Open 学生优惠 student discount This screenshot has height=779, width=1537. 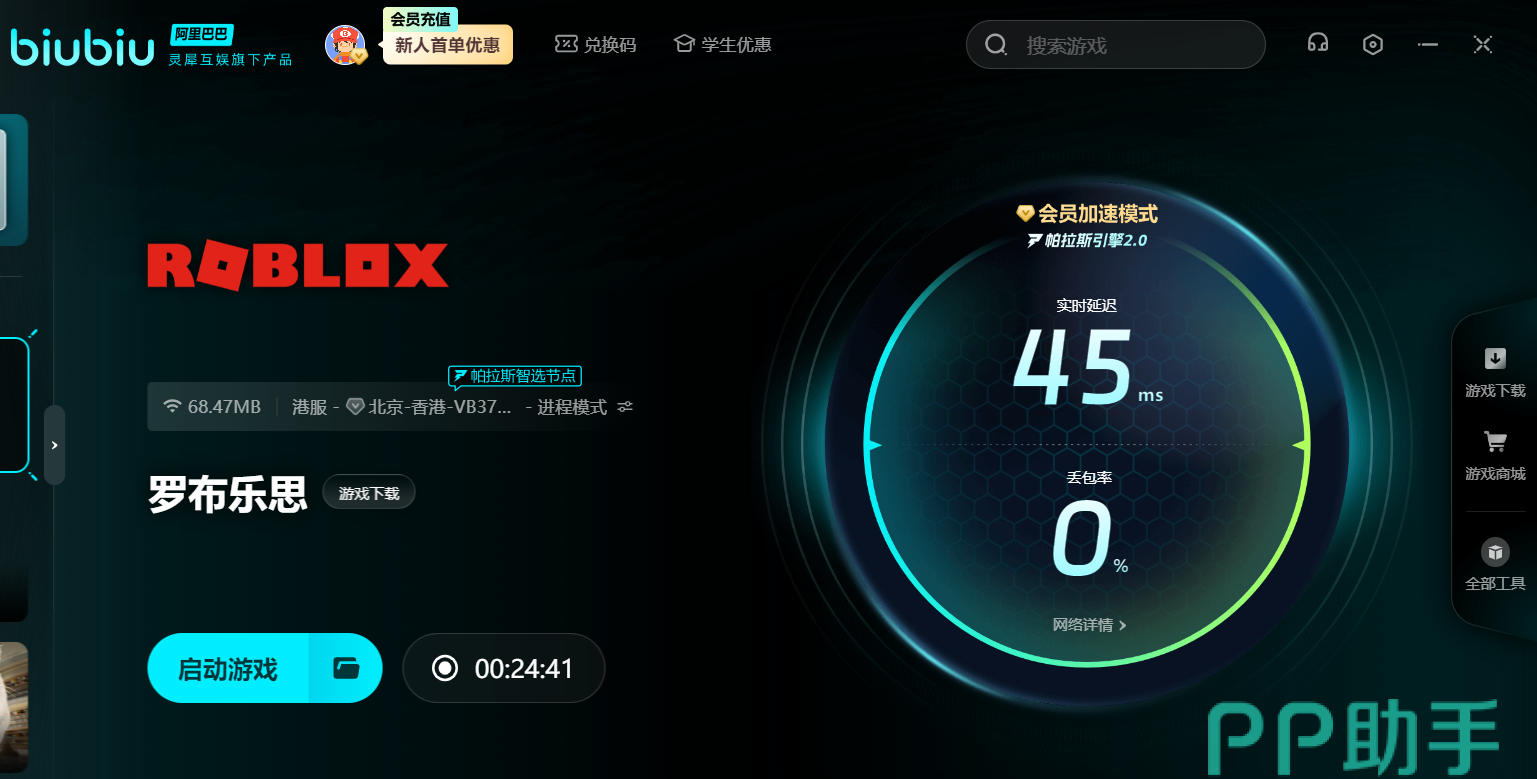(722, 45)
